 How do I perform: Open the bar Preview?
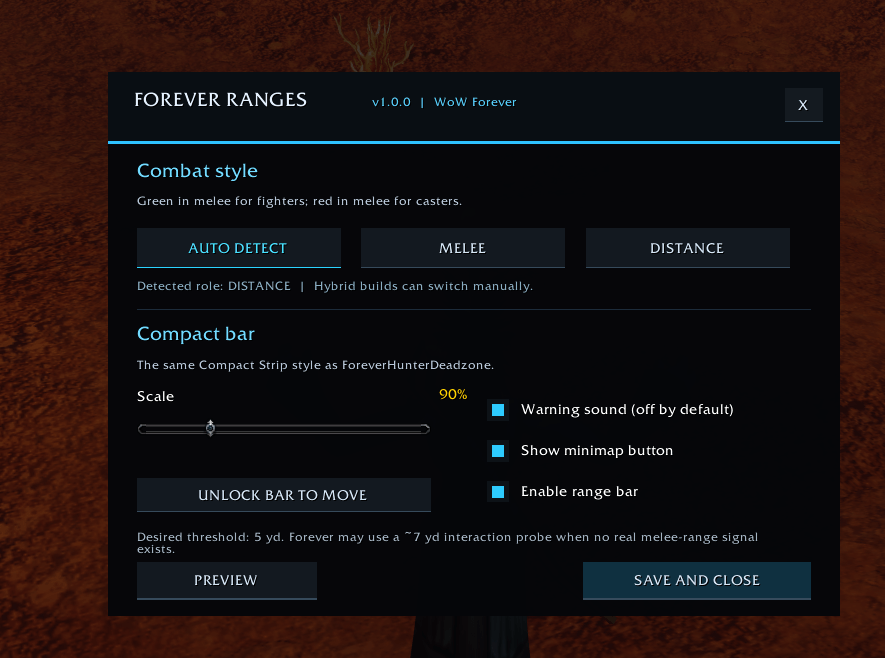226,580
